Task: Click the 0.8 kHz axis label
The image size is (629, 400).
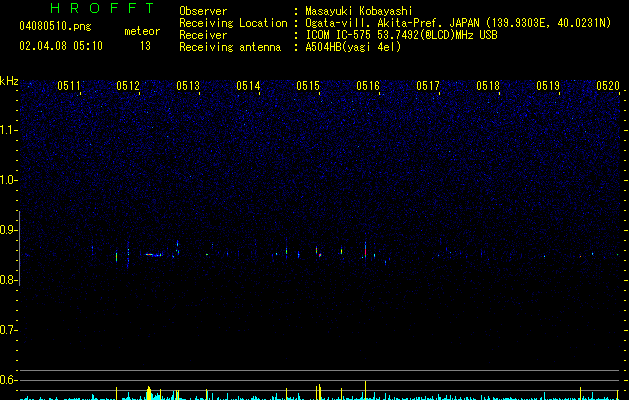Action: (8, 280)
